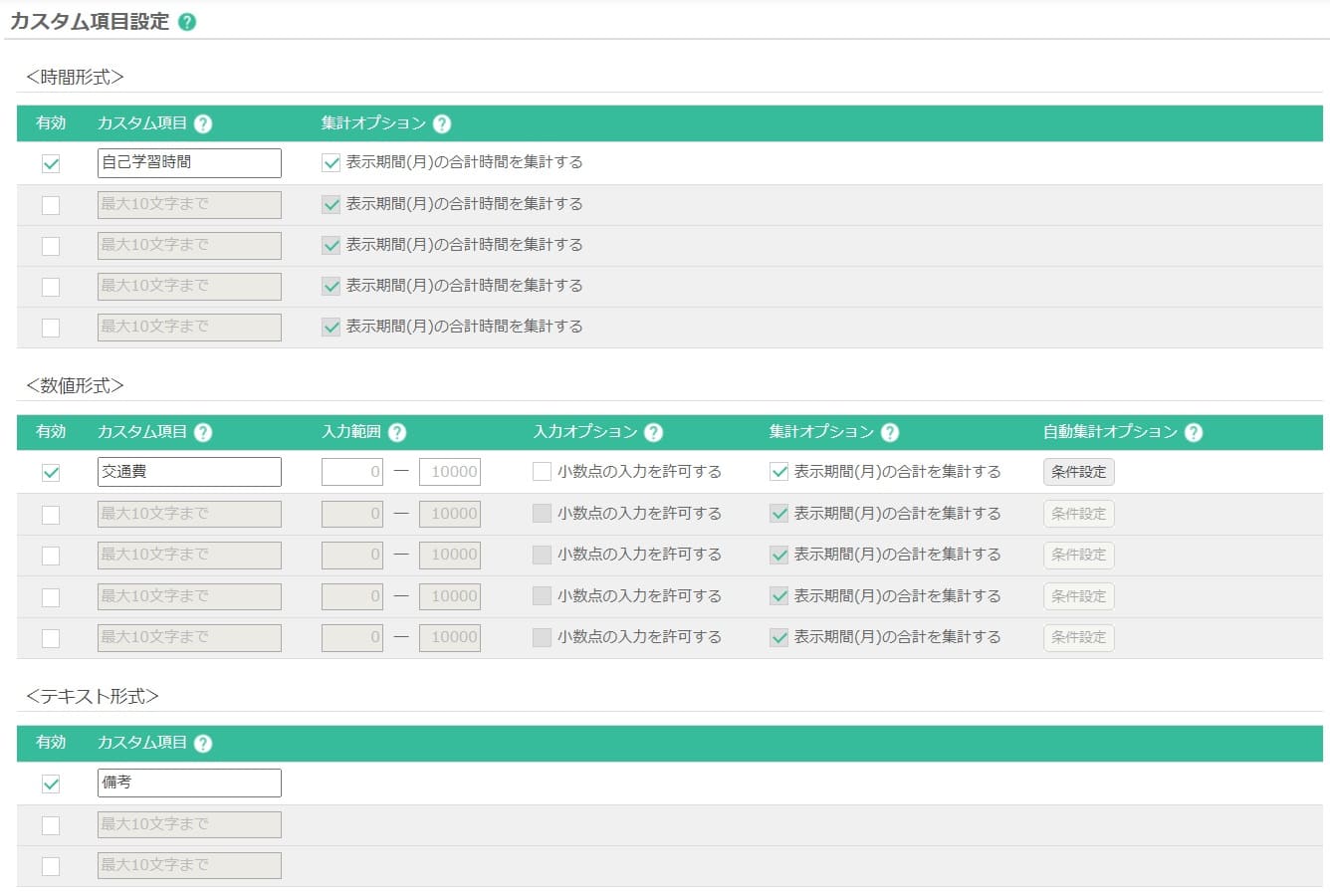Open help for 自動集計オプション column
Viewport: 1330px width, 896px height.
pyautogui.click(x=1194, y=433)
